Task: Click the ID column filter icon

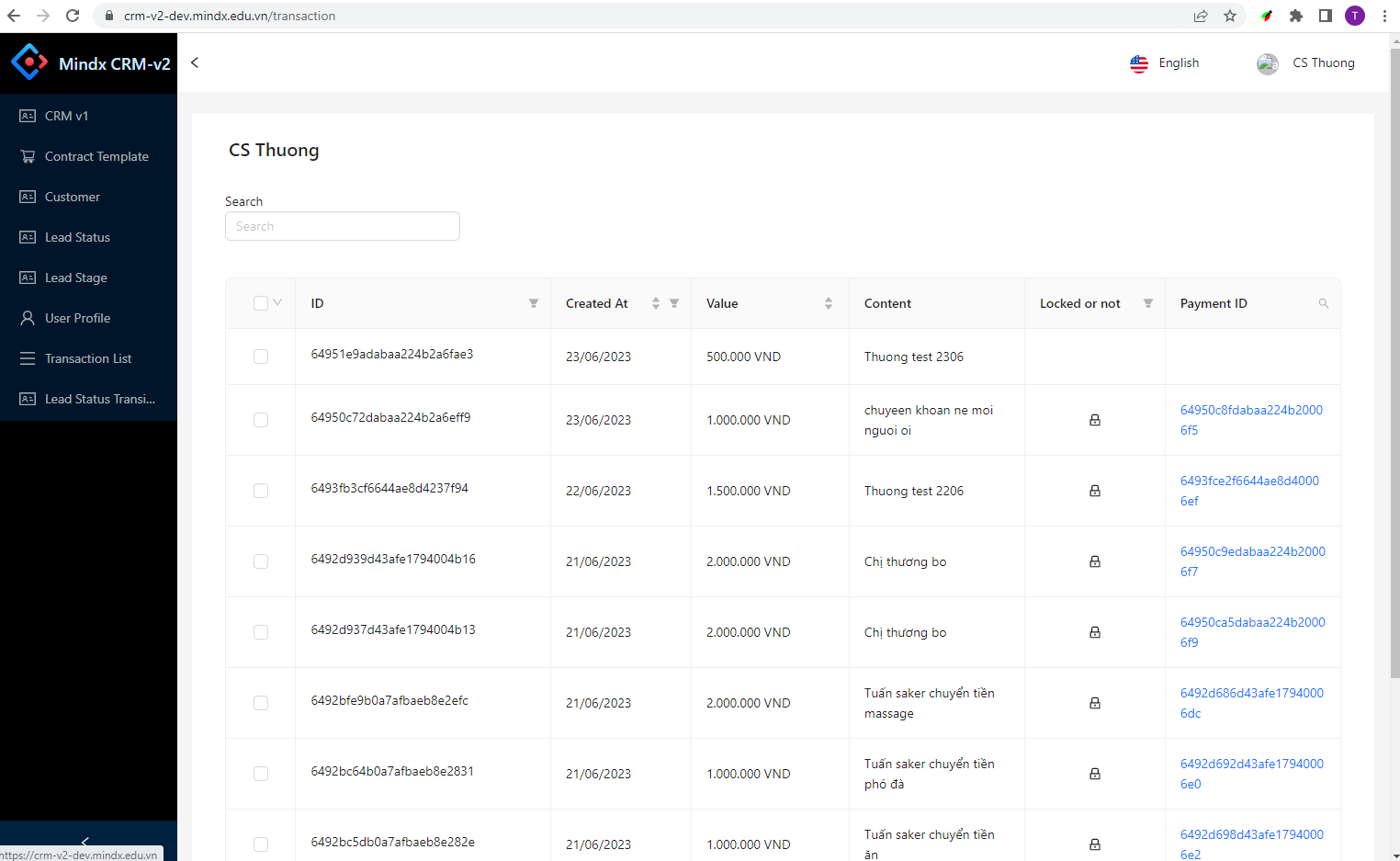Action: pos(534,303)
